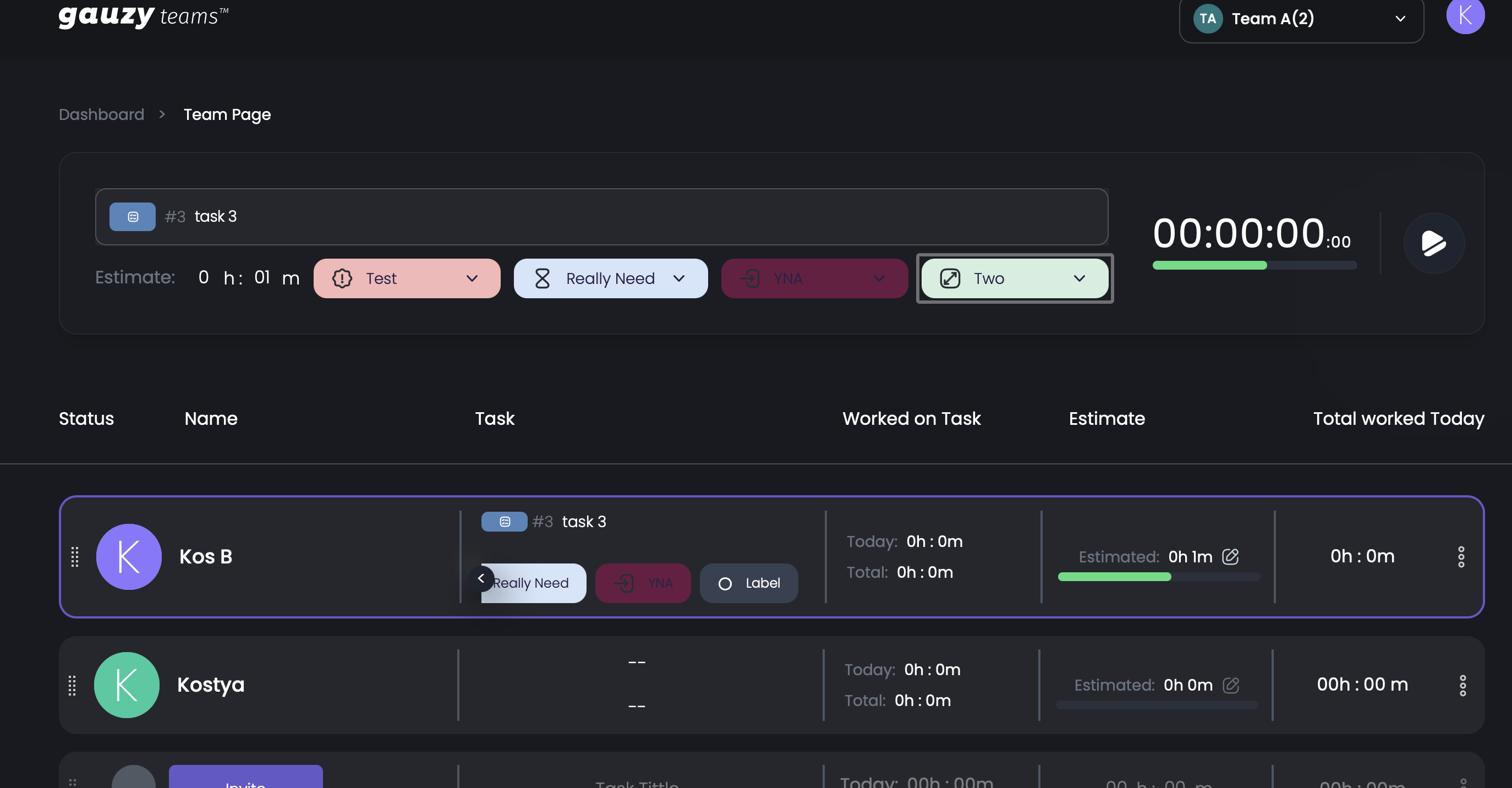Edit estimate hours field

pyautogui.click(x=204, y=277)
